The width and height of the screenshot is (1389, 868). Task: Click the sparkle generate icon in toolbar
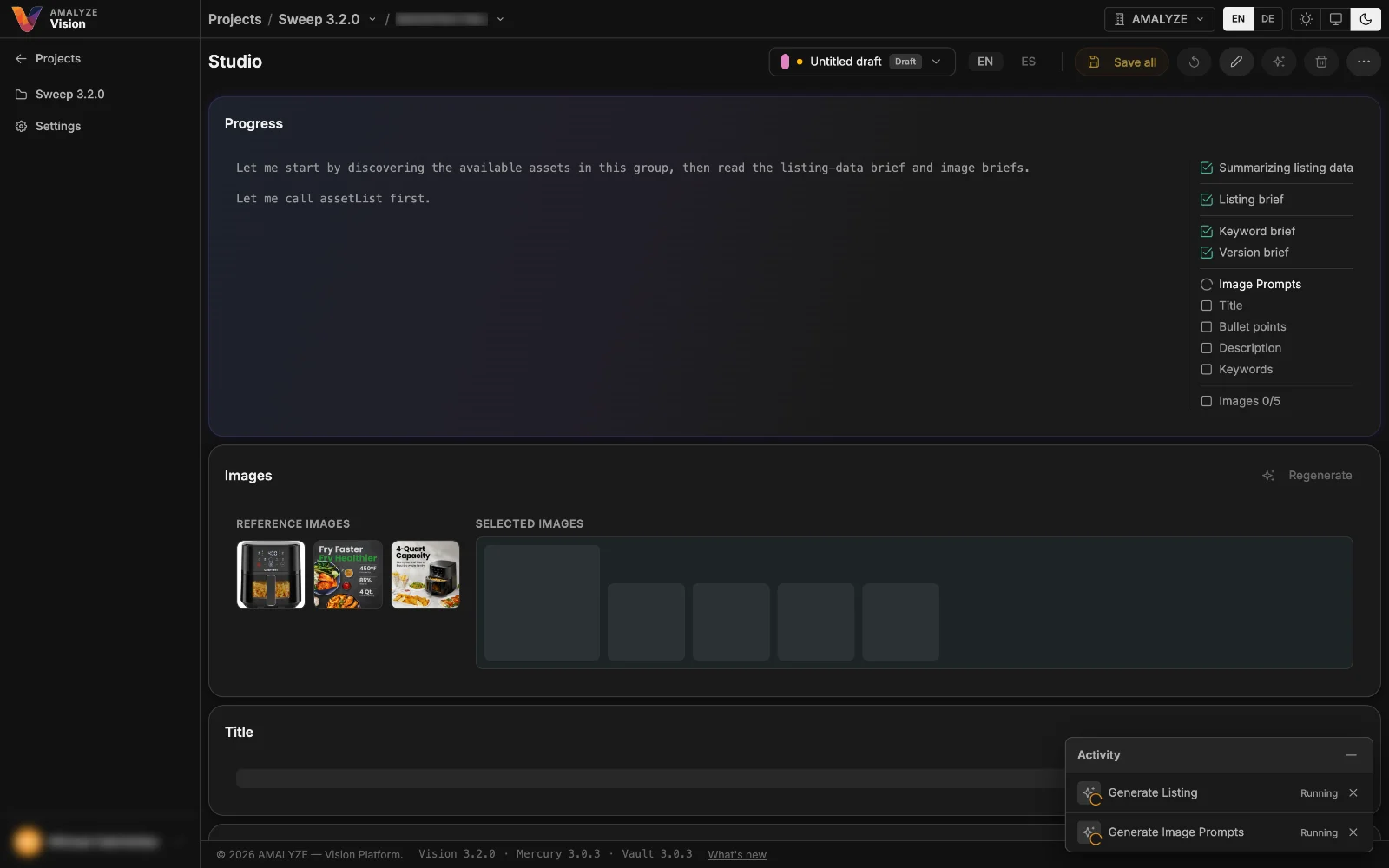coord(1279,62)
